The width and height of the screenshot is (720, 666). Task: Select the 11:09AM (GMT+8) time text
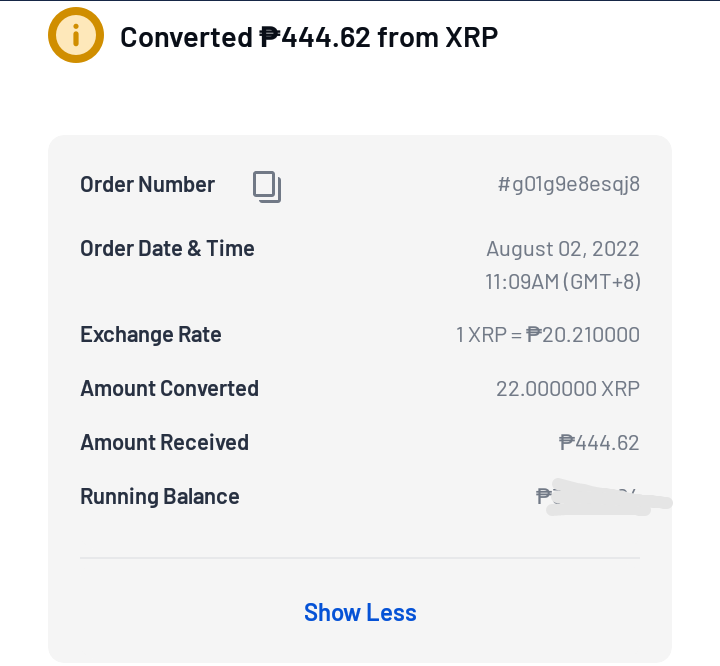click(x=563, y=282)
